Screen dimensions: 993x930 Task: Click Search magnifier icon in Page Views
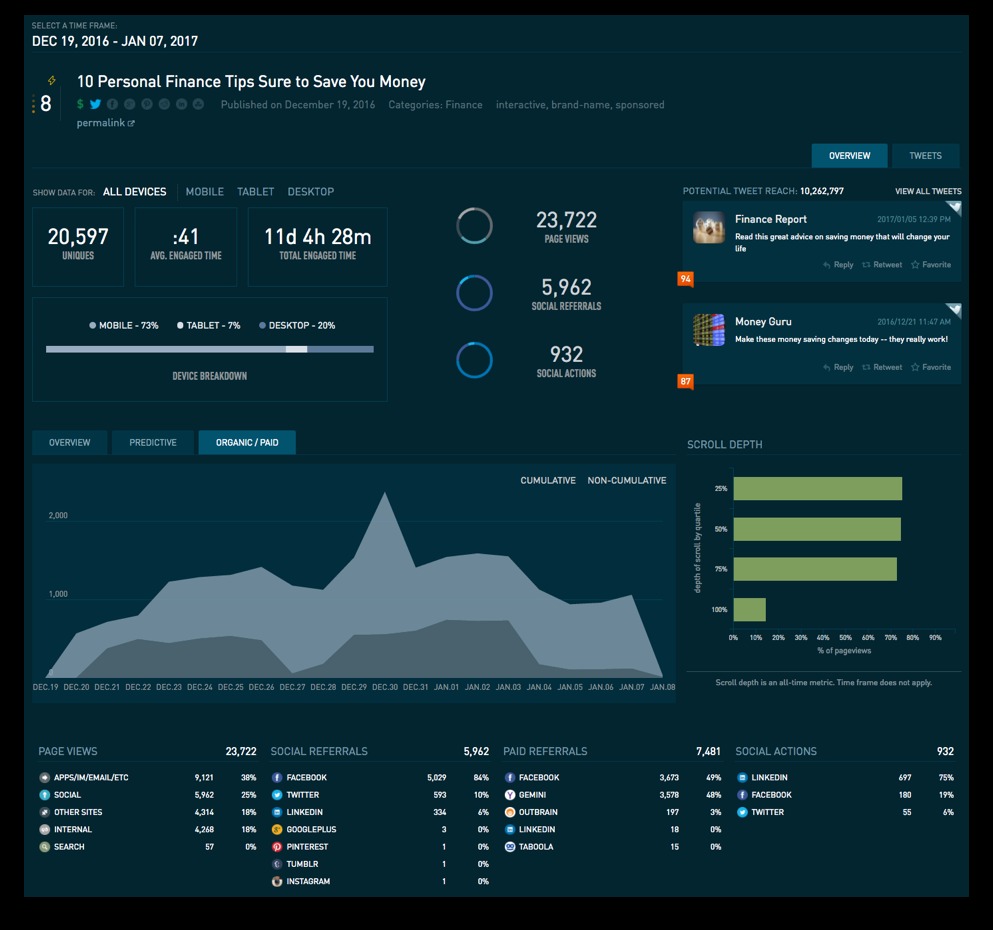44,847
